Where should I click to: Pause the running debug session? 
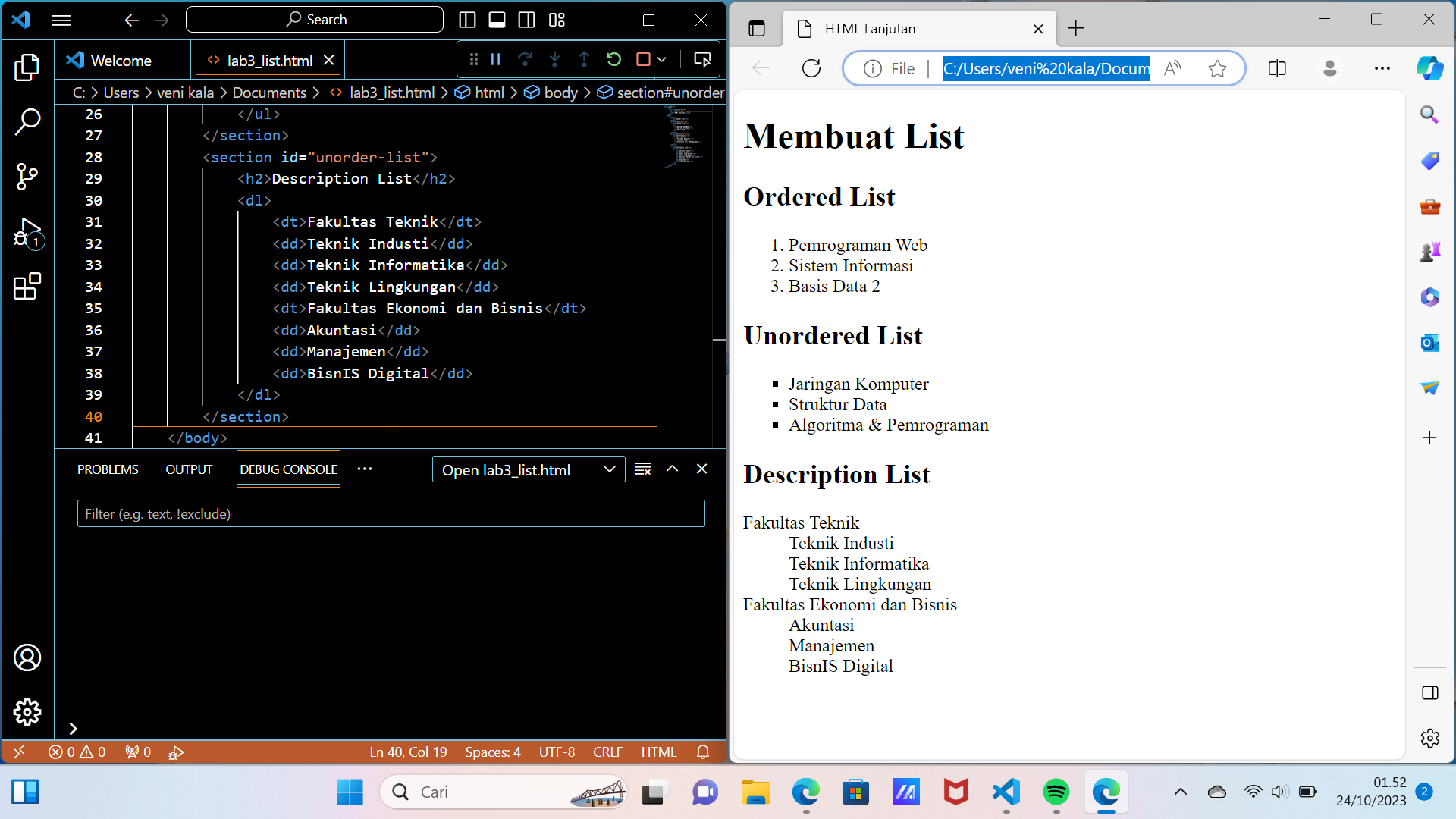pyautogui.click(x=494, y=58)
